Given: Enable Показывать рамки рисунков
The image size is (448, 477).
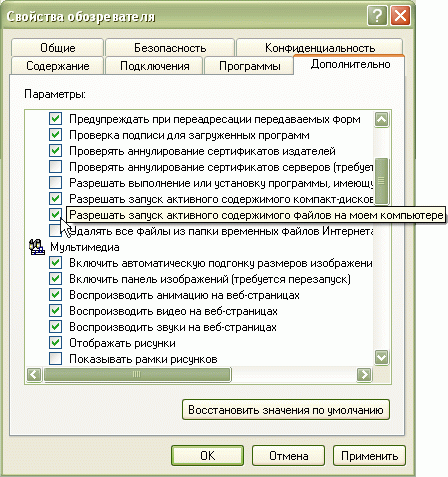Looking at the screenshot, I should 55,359.
